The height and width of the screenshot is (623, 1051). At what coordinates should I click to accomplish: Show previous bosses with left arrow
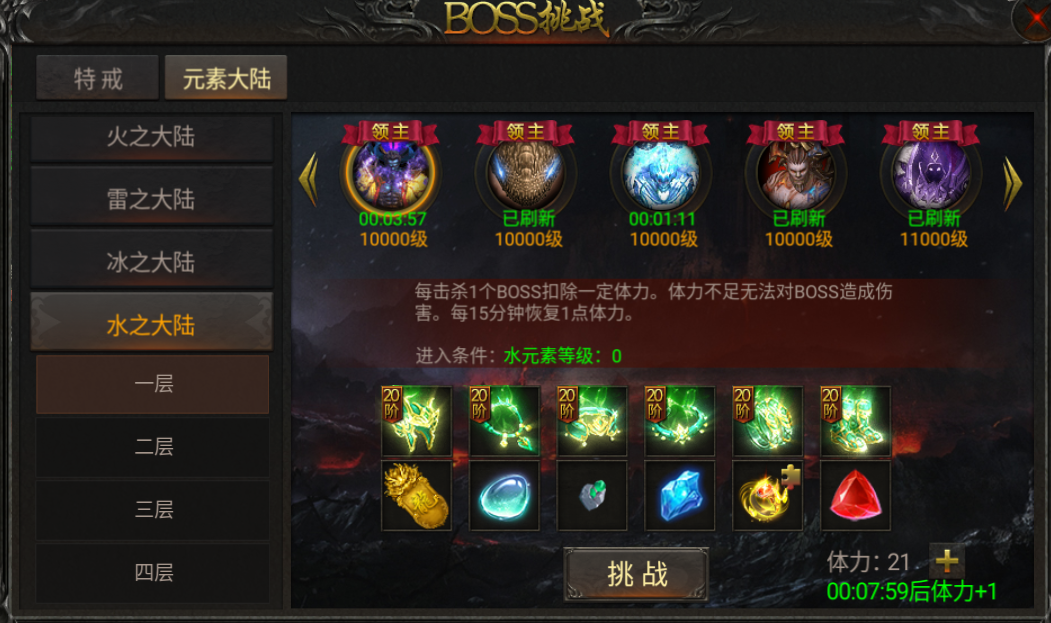point(308,178)
